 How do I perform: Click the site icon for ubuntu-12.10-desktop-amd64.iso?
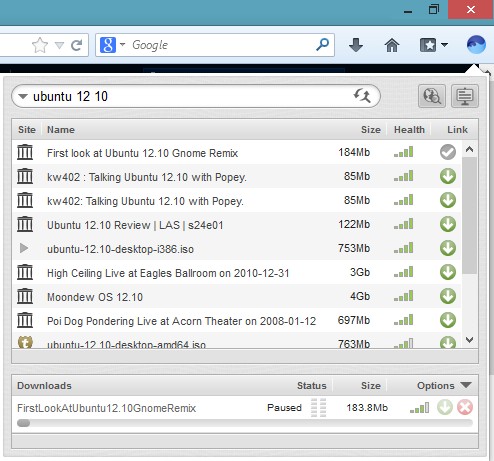25,342
